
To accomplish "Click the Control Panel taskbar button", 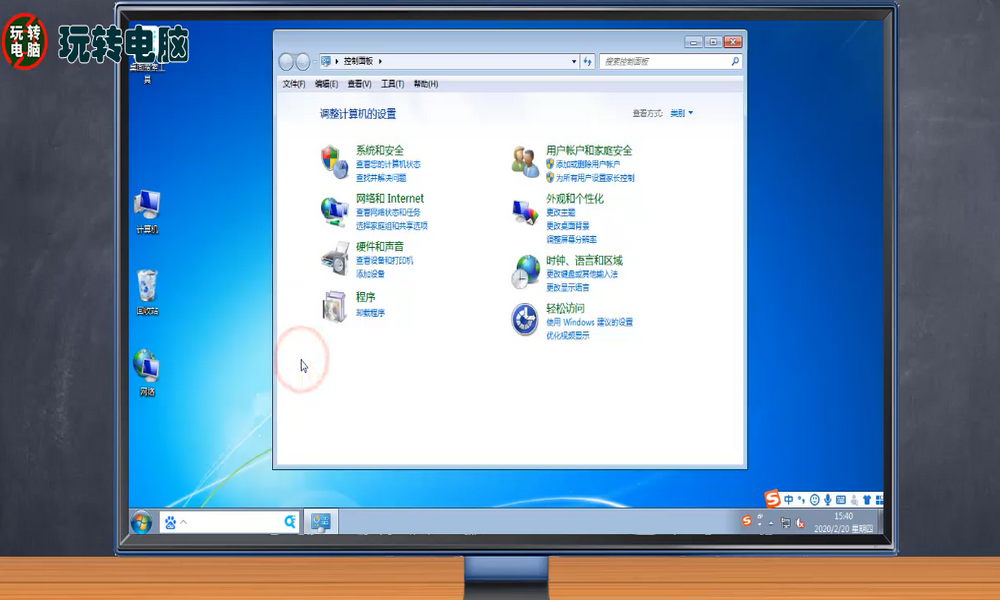I will pos(320,522).
